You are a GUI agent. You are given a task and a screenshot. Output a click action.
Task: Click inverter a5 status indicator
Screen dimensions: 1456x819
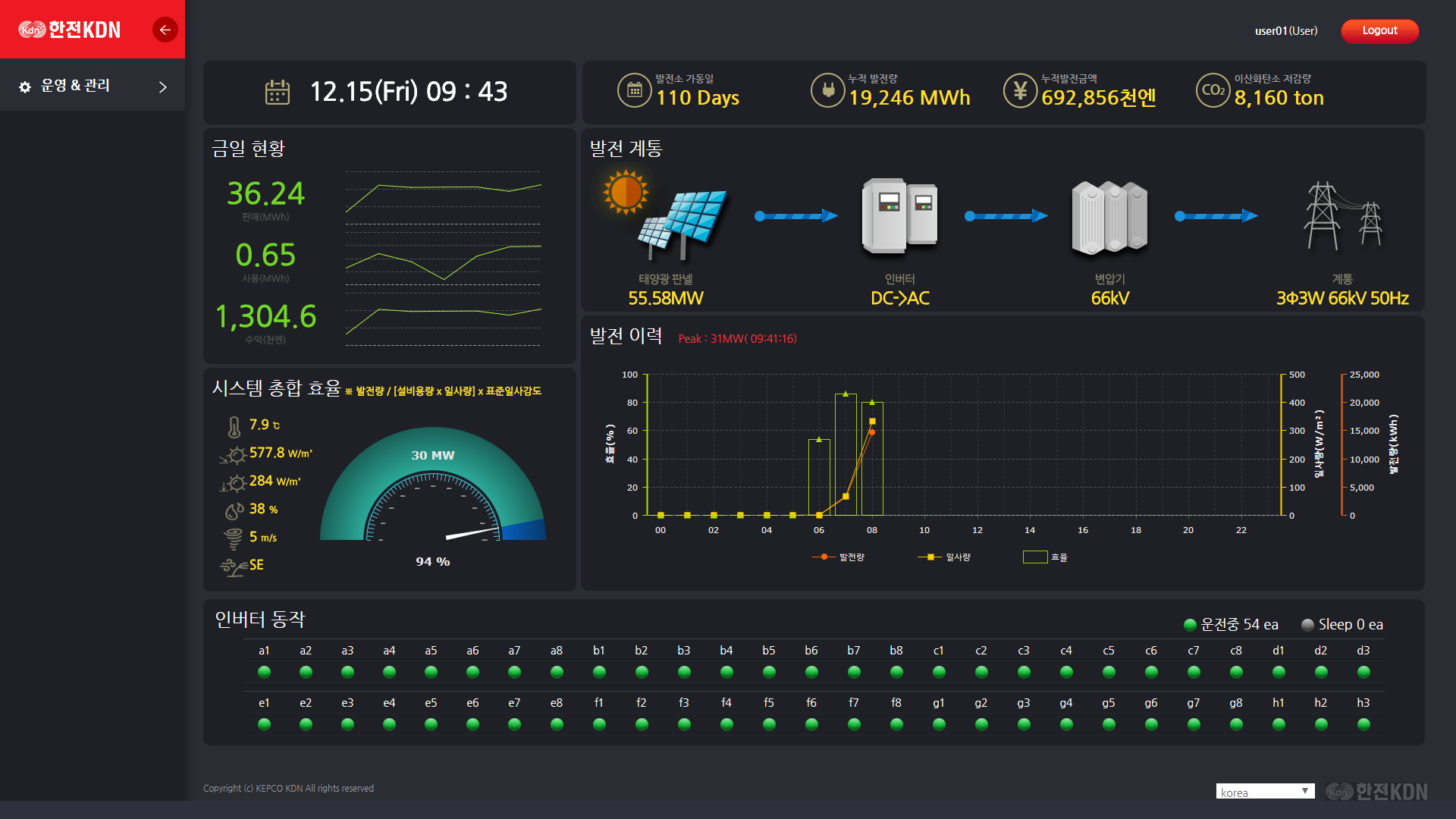click(431, 672)
